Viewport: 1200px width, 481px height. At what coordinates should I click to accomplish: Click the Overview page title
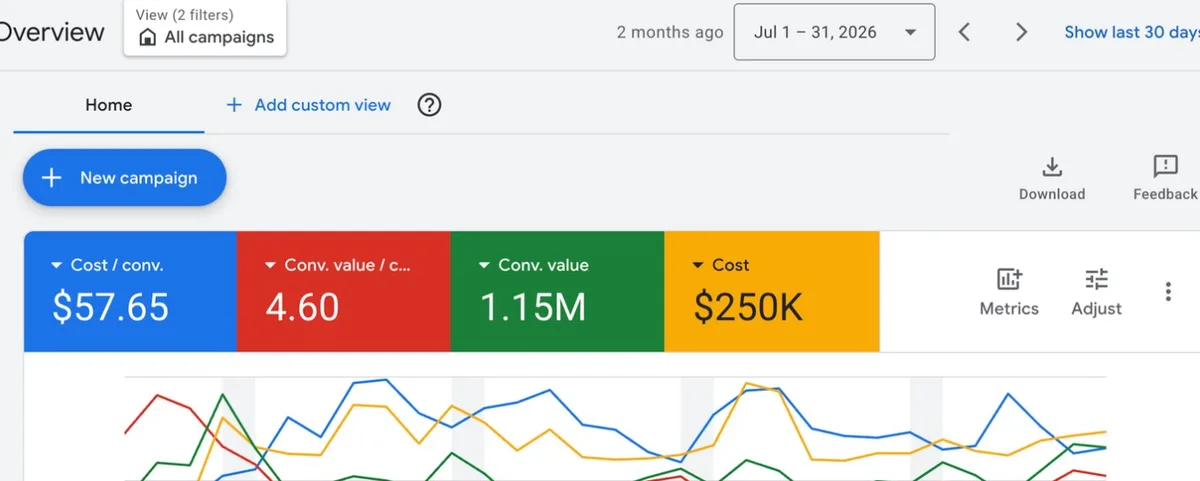(x=52, y=32)
